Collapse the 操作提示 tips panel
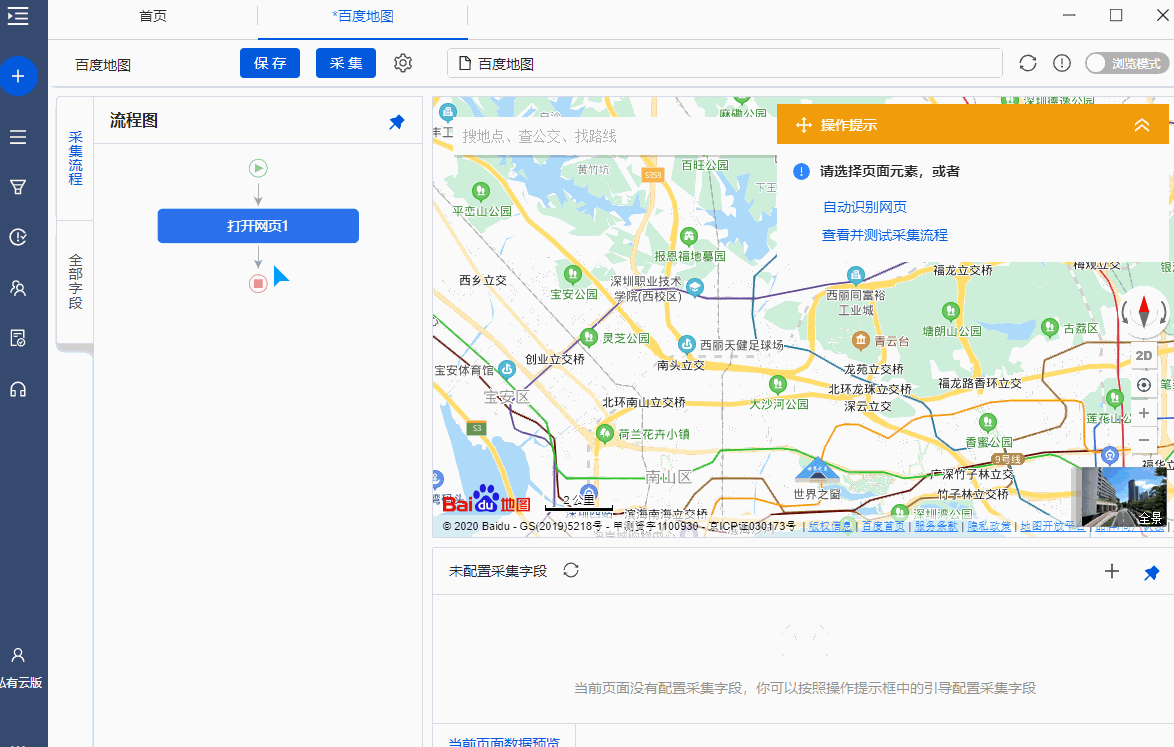Viewport: 1174px width, 747px height. (1142, 125)
